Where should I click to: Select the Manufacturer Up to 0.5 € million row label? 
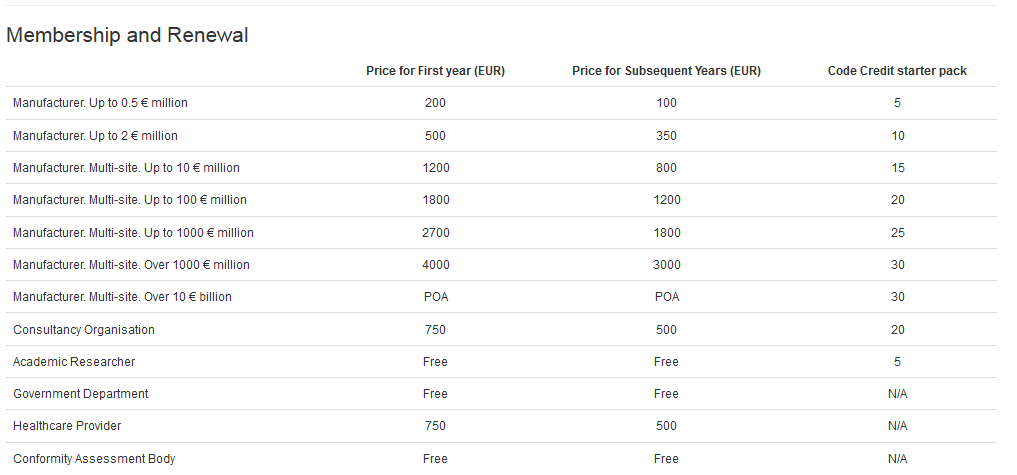pyautogui.click(x=100, y=103)
